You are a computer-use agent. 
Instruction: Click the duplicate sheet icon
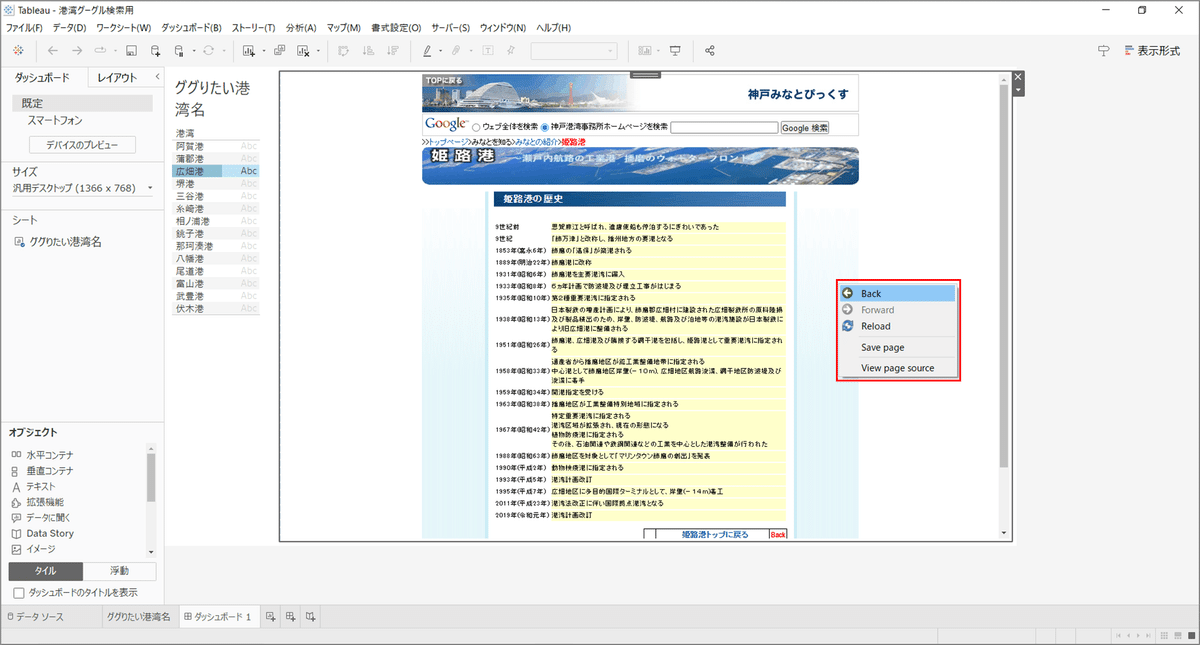[279, 50]
